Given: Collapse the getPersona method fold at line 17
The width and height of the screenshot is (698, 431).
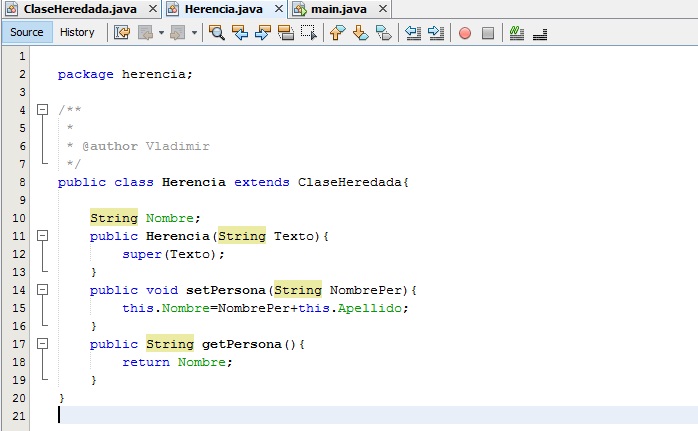Looking at the screenshot, I should pos(42,343).
